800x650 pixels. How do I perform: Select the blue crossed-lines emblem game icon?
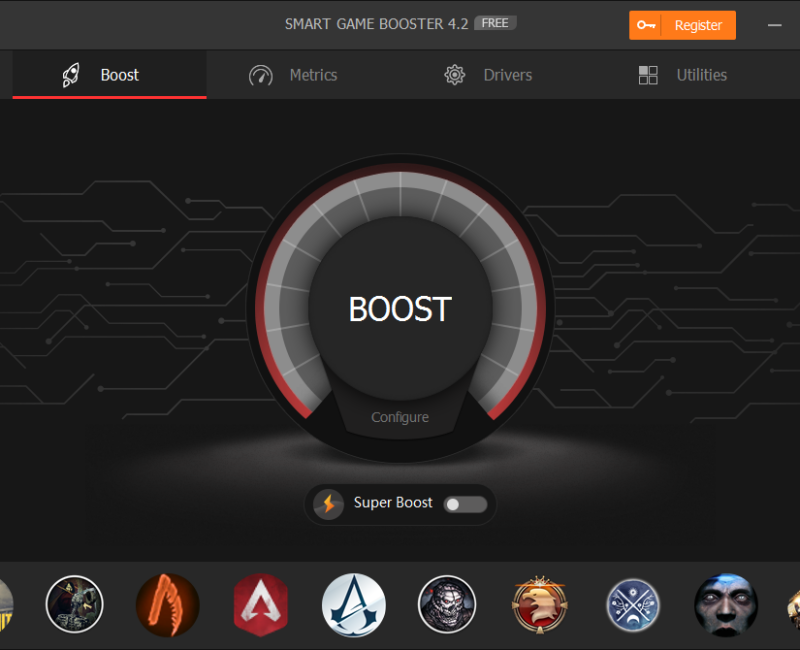point(633,605)
